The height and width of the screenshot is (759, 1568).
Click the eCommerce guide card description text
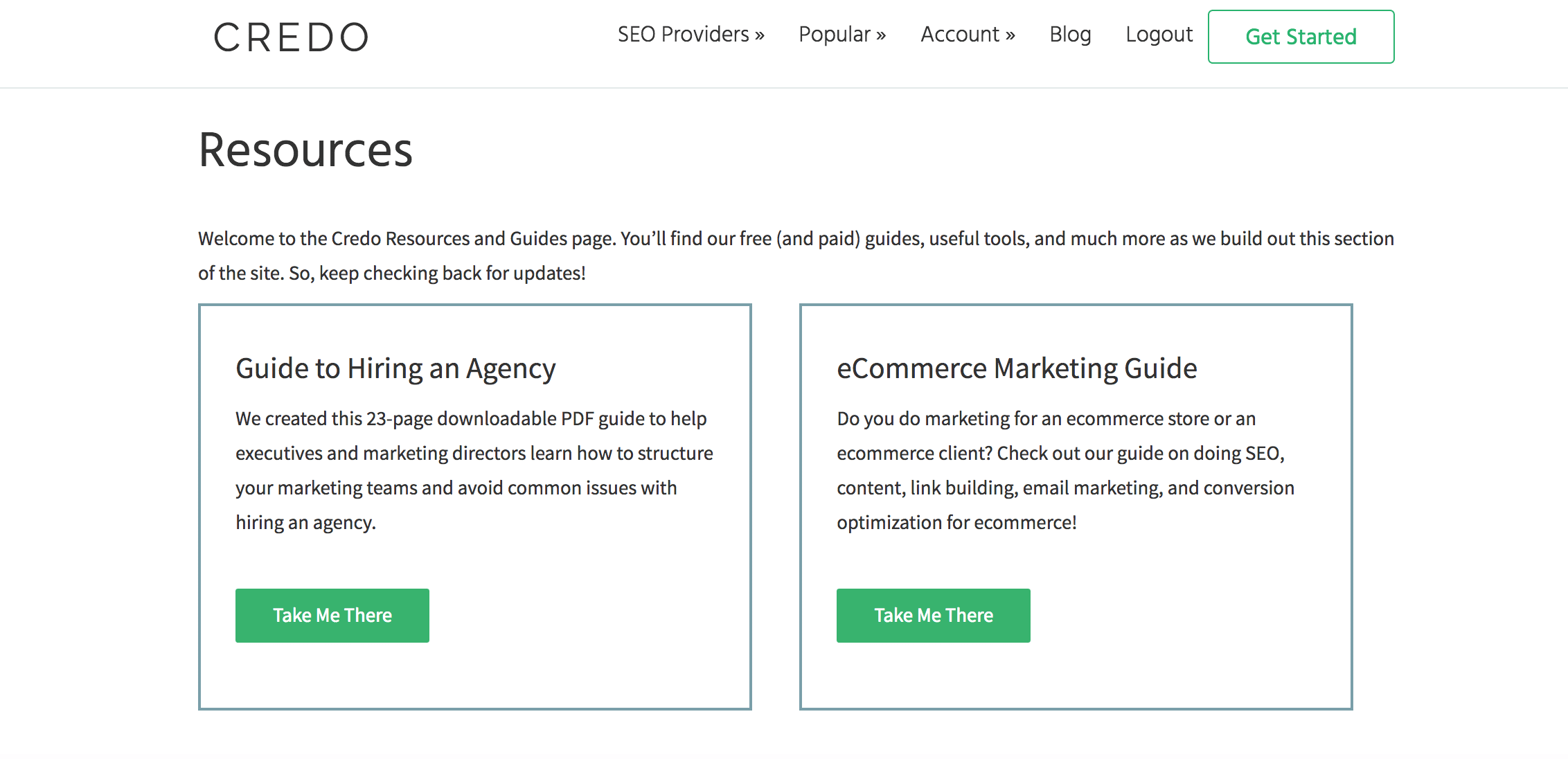tap(1065, 470)
